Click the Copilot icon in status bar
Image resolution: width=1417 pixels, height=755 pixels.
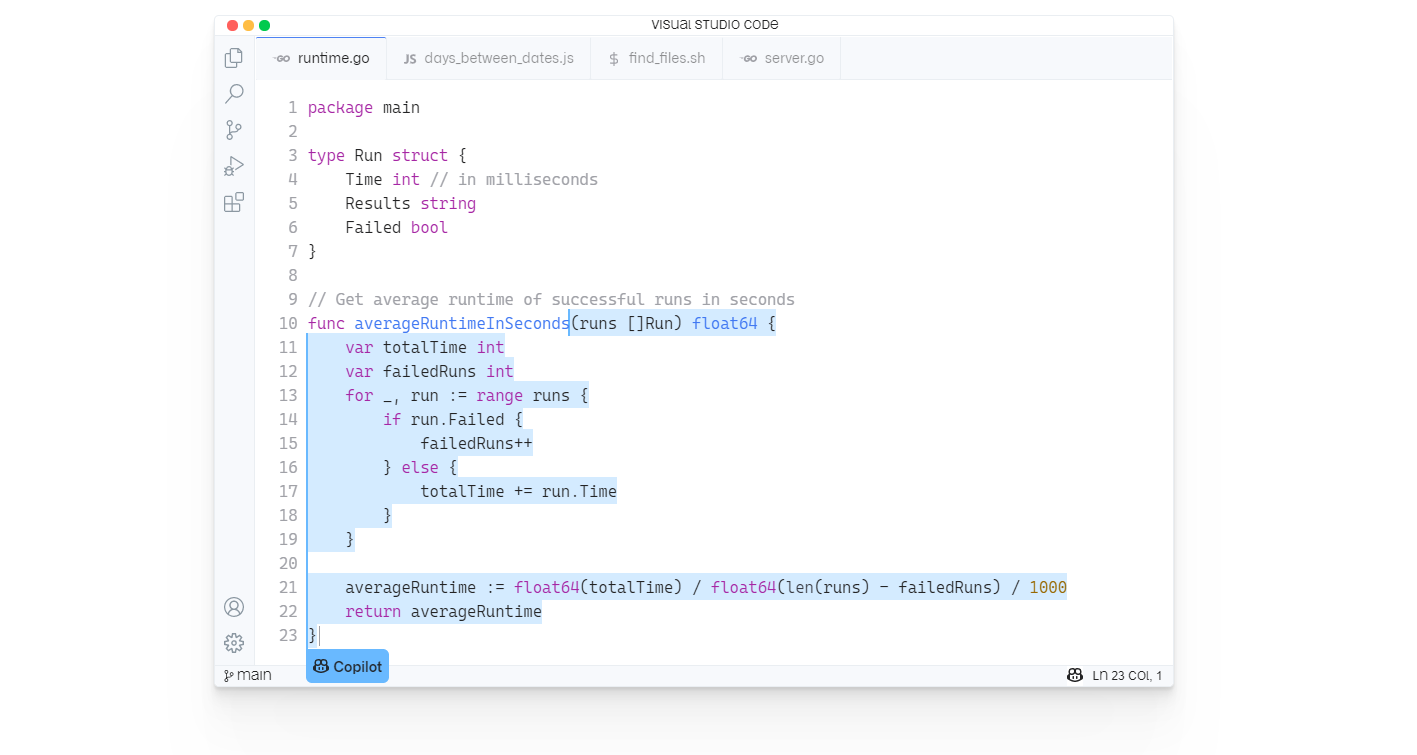tap(1074, 675)
